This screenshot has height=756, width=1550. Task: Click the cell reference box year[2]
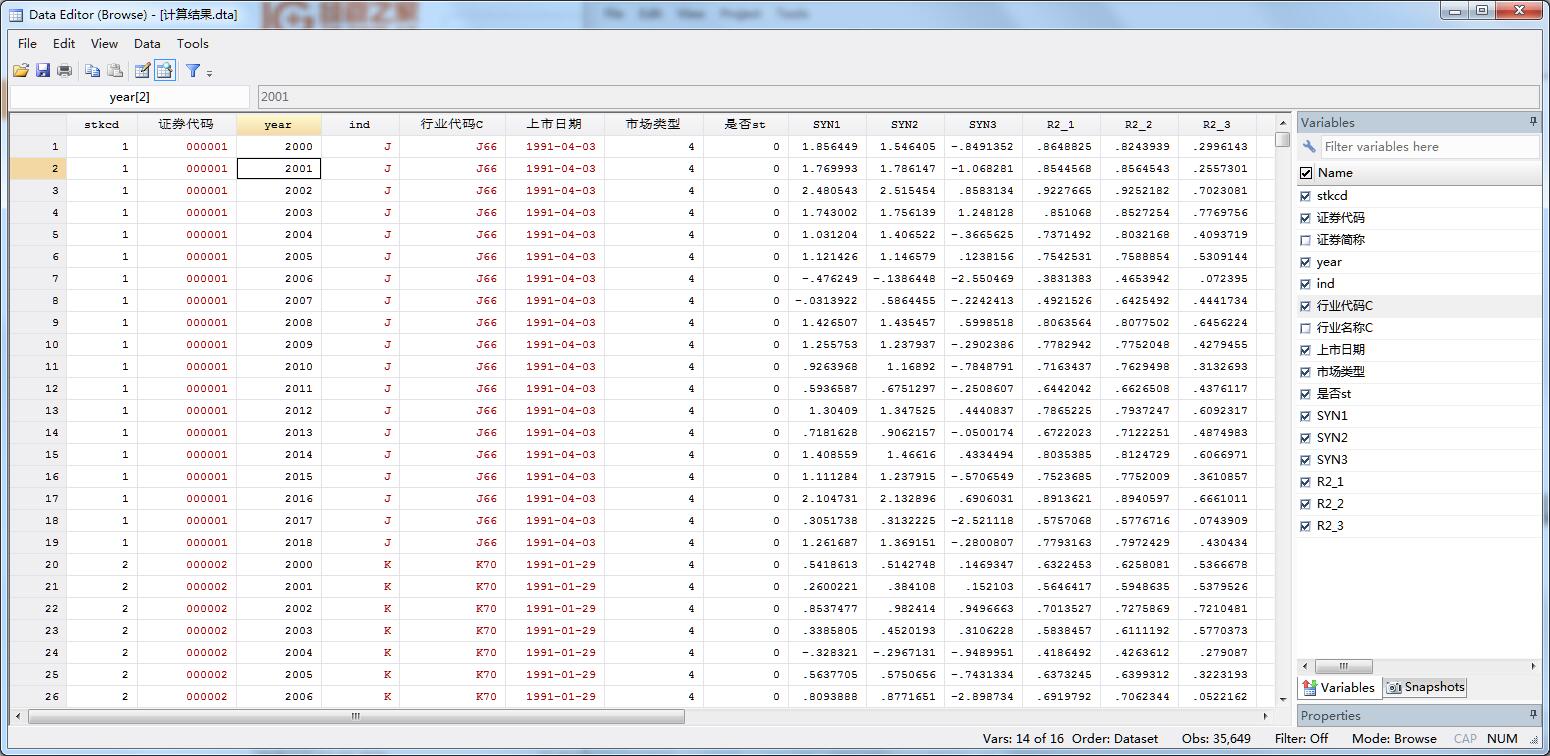[x=129, y=97]
